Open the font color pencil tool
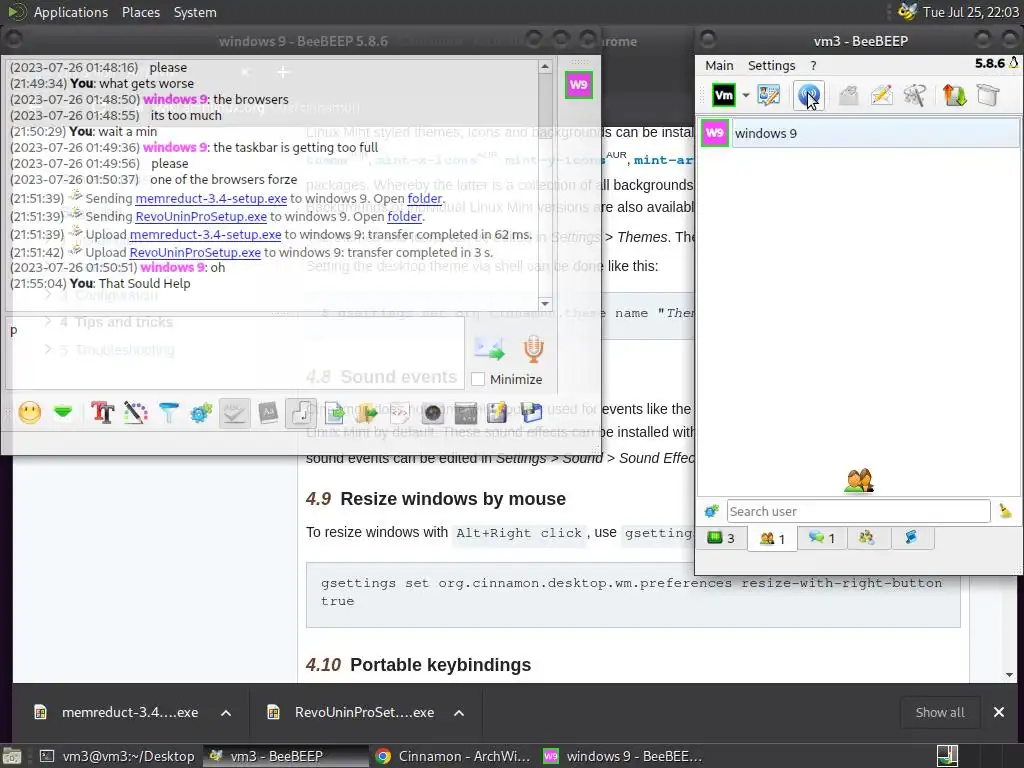 pos(135,413)
